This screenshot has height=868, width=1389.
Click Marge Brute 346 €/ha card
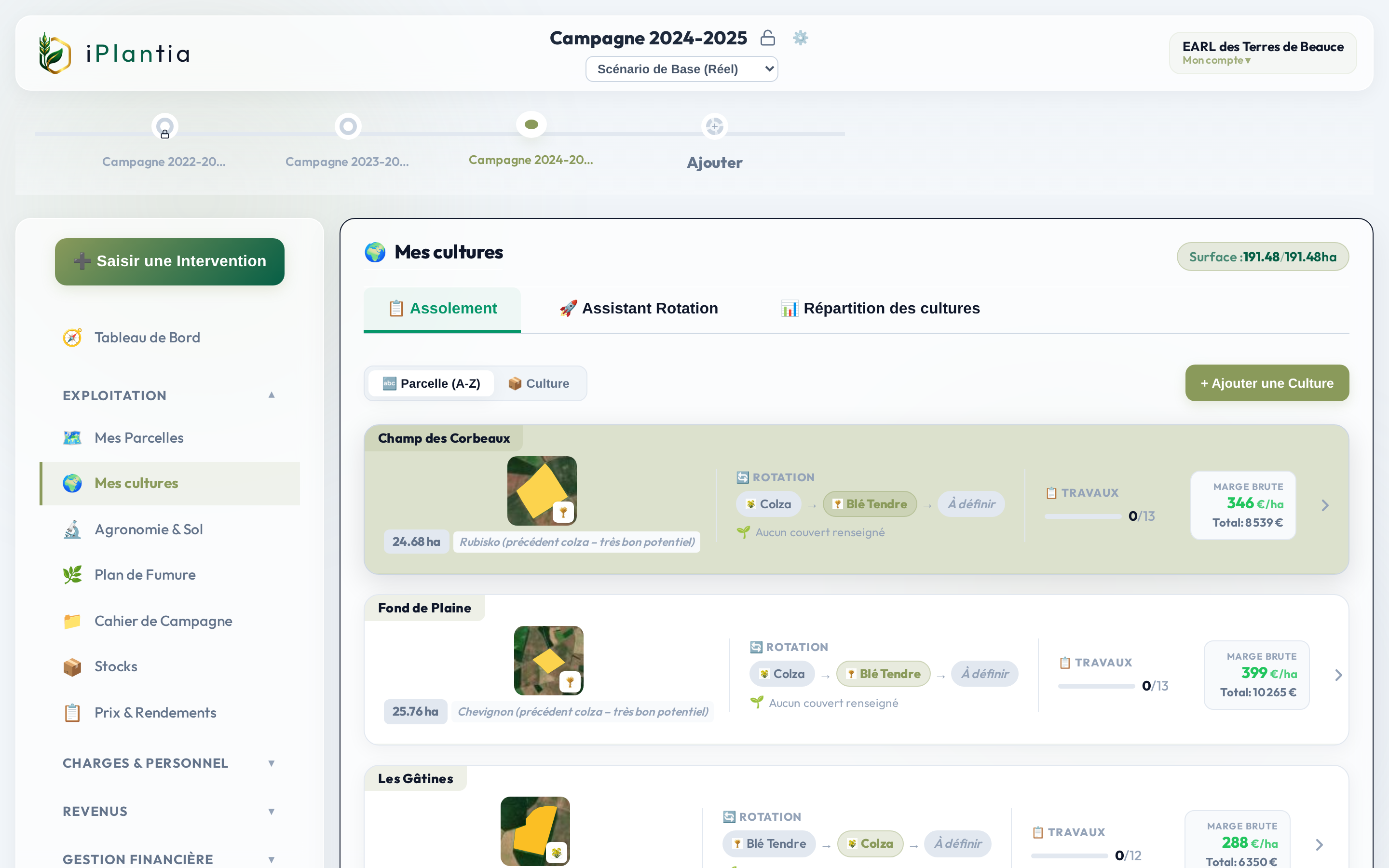pyautogui.click(x=1243, y=505)
